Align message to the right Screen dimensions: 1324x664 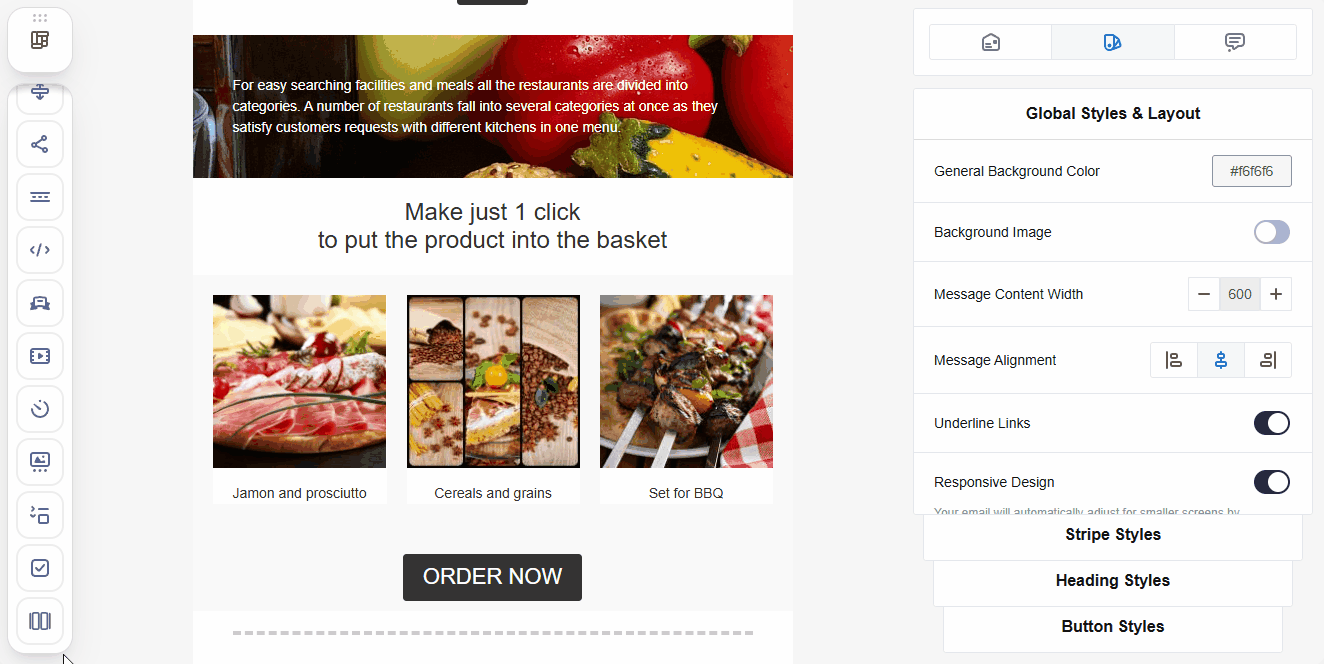tap(1268, 360)
